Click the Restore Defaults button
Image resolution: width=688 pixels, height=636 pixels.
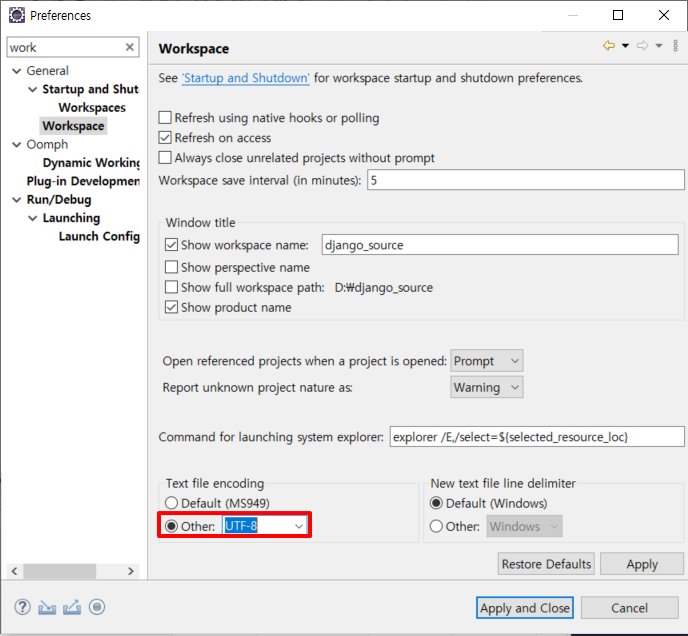point(546,564)
